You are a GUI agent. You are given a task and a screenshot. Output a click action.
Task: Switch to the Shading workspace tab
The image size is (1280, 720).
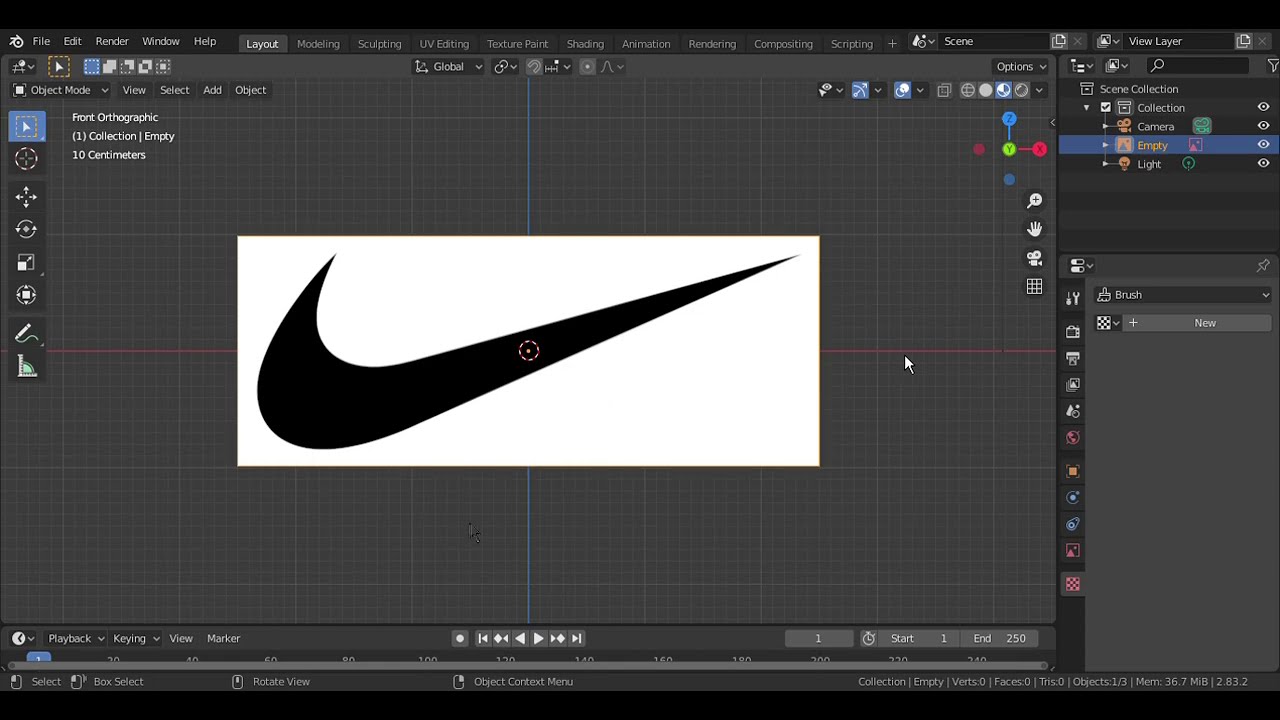(585, 43)
